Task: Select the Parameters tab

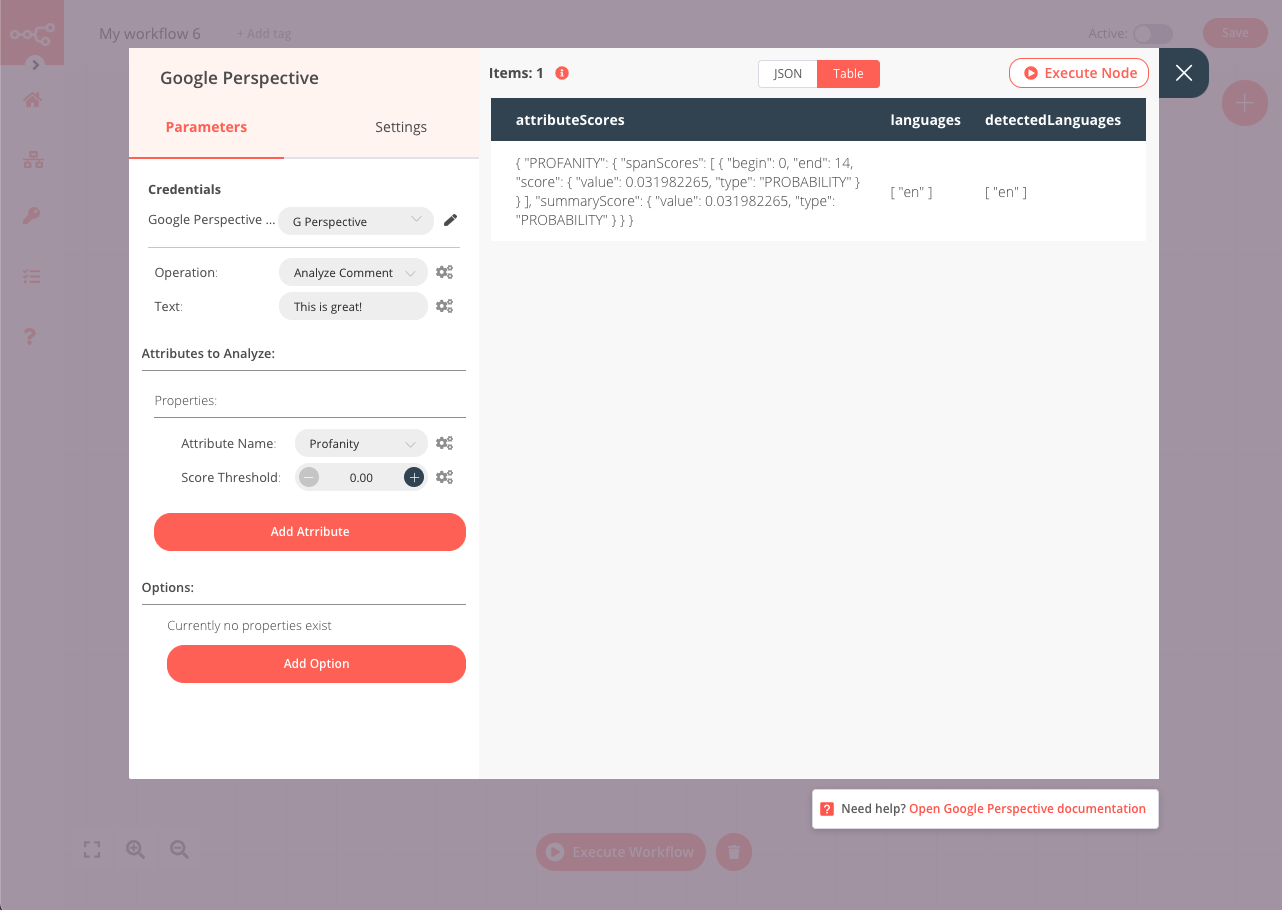Action: point(206,127)
